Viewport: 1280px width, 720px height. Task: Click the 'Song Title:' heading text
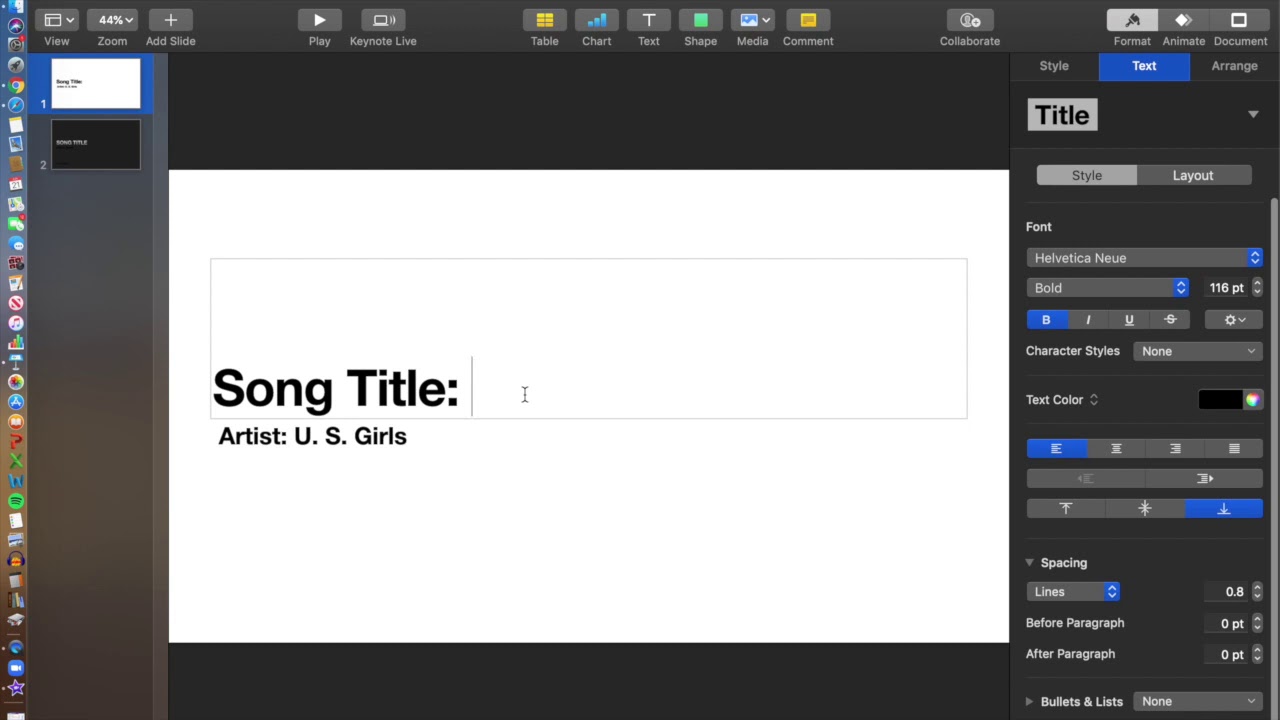[x=336, y=388]
